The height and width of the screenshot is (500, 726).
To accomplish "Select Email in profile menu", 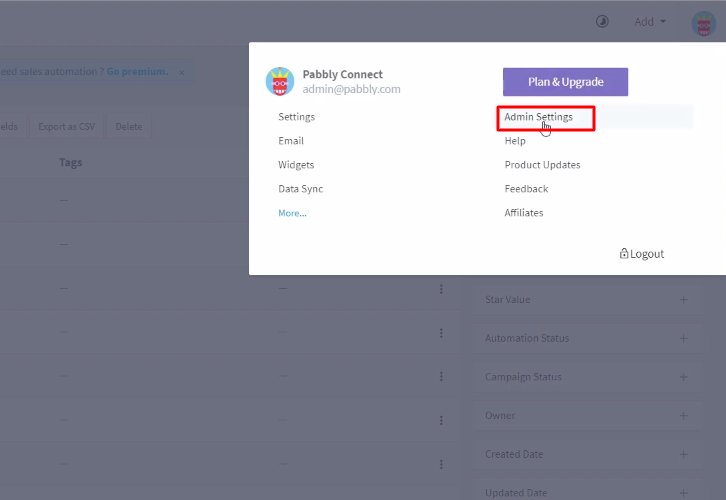I will [291, 141].
